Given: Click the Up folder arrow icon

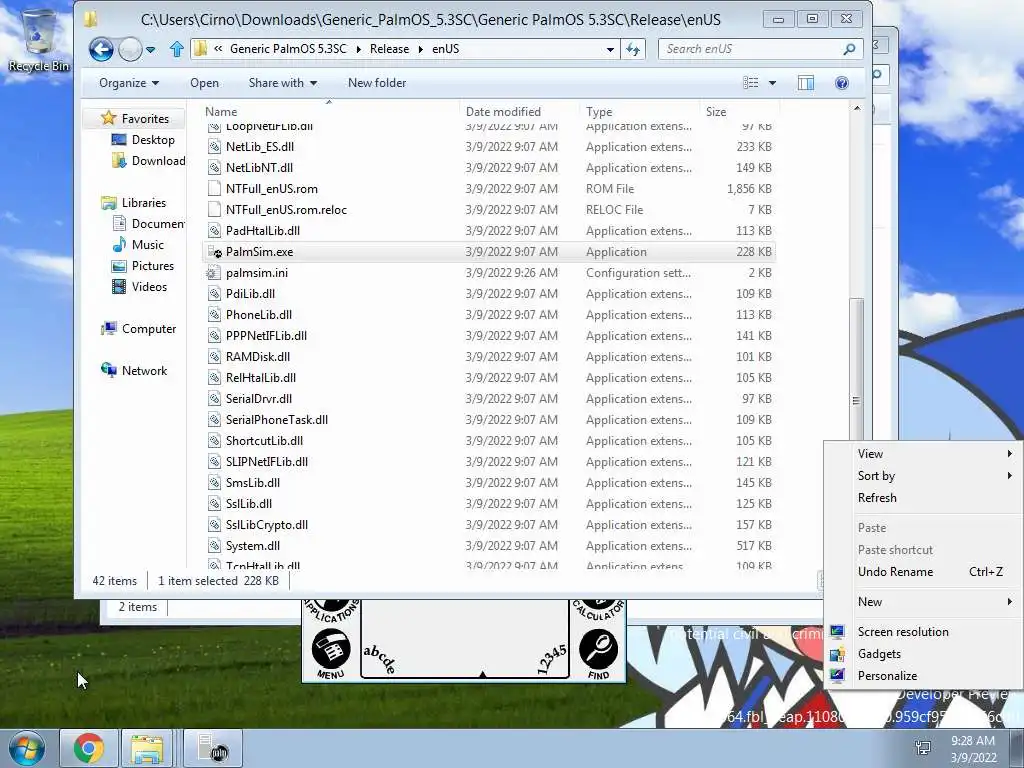Looking at the screenshot, I should (176, 49).
